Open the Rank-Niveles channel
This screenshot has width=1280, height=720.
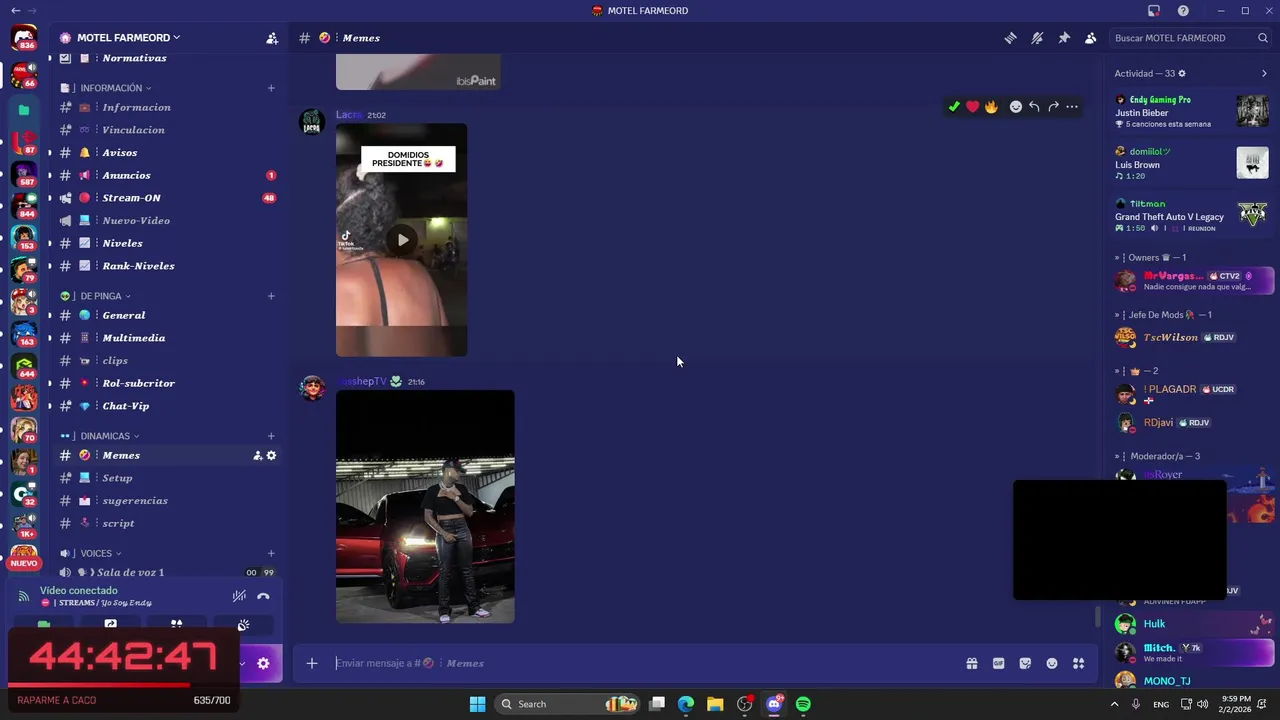click(x=166, y=266)
